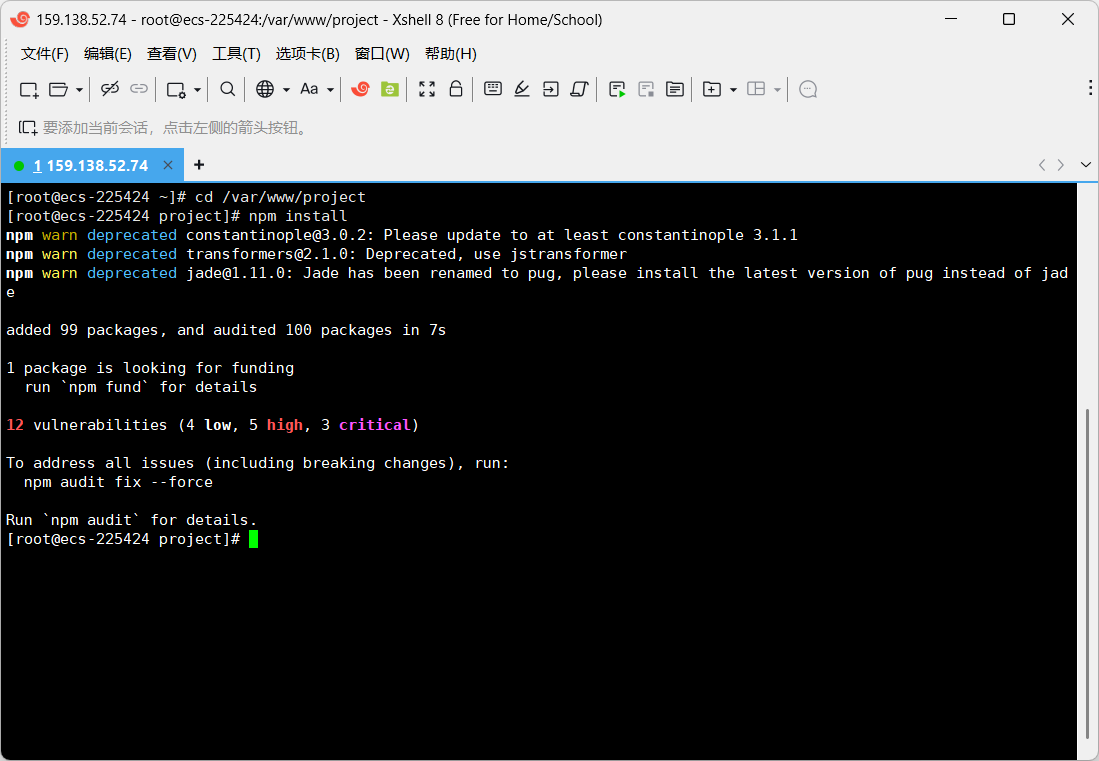Open the toolbar overflow three-dots menu
This screenshot has height=761, width=1099.
pyautogui.click(x=1090, y=88)
